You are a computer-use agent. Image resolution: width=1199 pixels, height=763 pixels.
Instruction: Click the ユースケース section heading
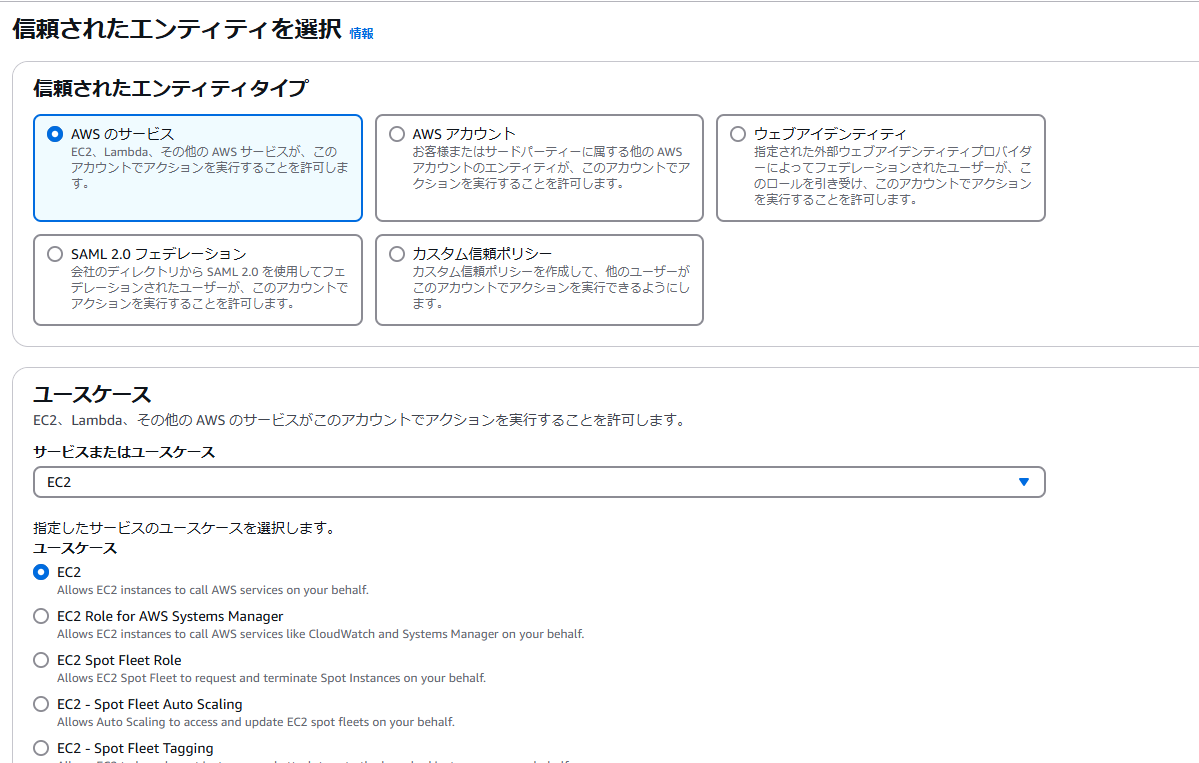tap(93, 394)
